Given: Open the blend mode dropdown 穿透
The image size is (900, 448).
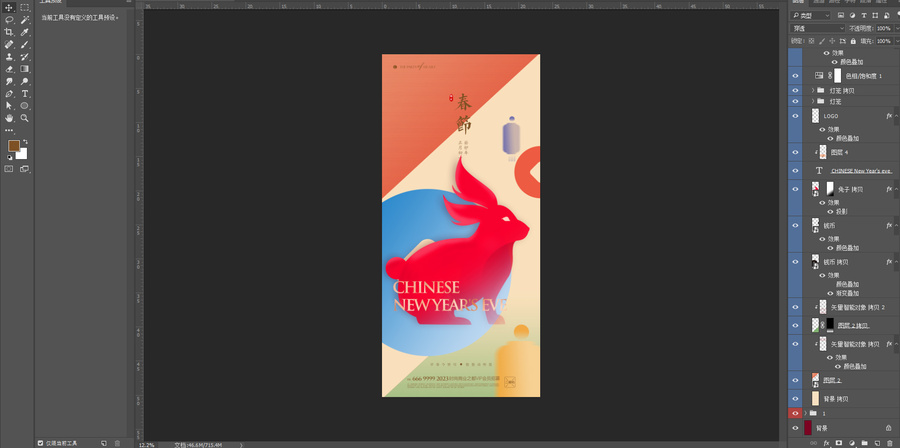Looking at the screenshot, I should click(818, 28).
